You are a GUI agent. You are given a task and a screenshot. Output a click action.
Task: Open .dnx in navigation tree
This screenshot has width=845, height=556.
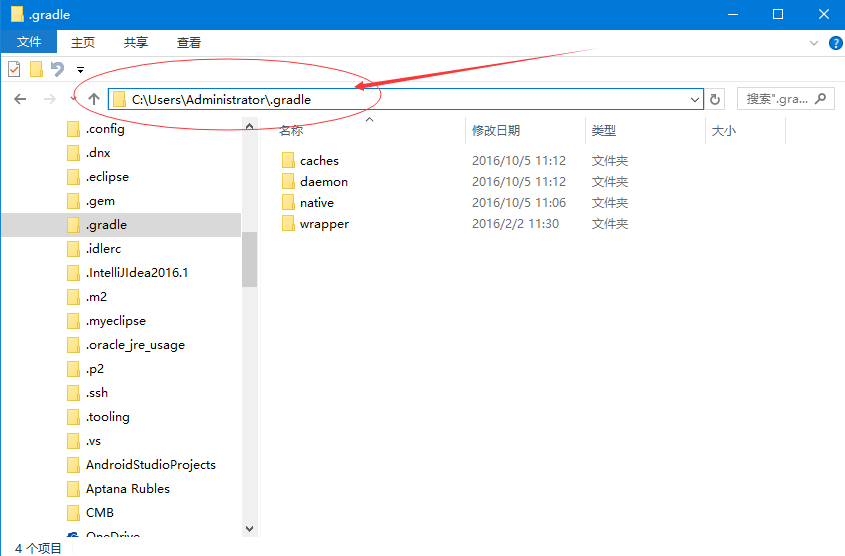point(98,153)
